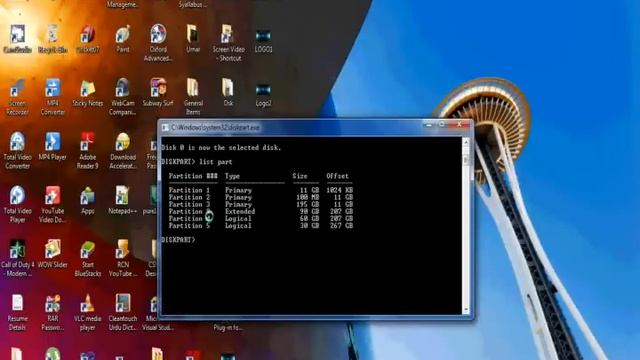
Task: Click the diskpart vertical scrollbar thumb
Action: [466, 160]
